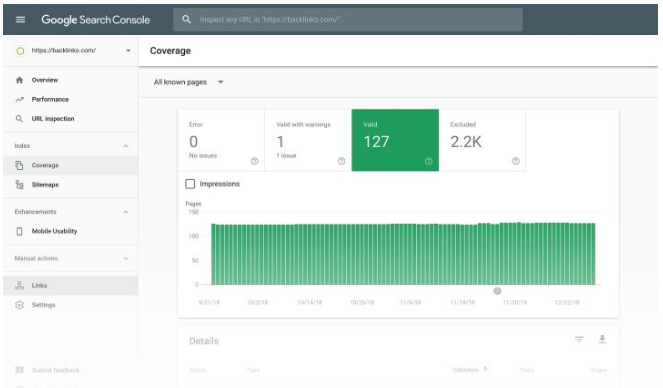Click the download icon in Details

point(603,339)
